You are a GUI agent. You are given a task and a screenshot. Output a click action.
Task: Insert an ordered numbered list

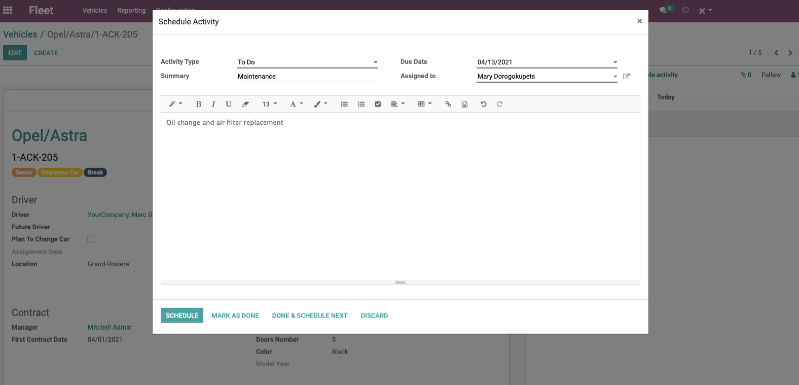tap(361, 104)
